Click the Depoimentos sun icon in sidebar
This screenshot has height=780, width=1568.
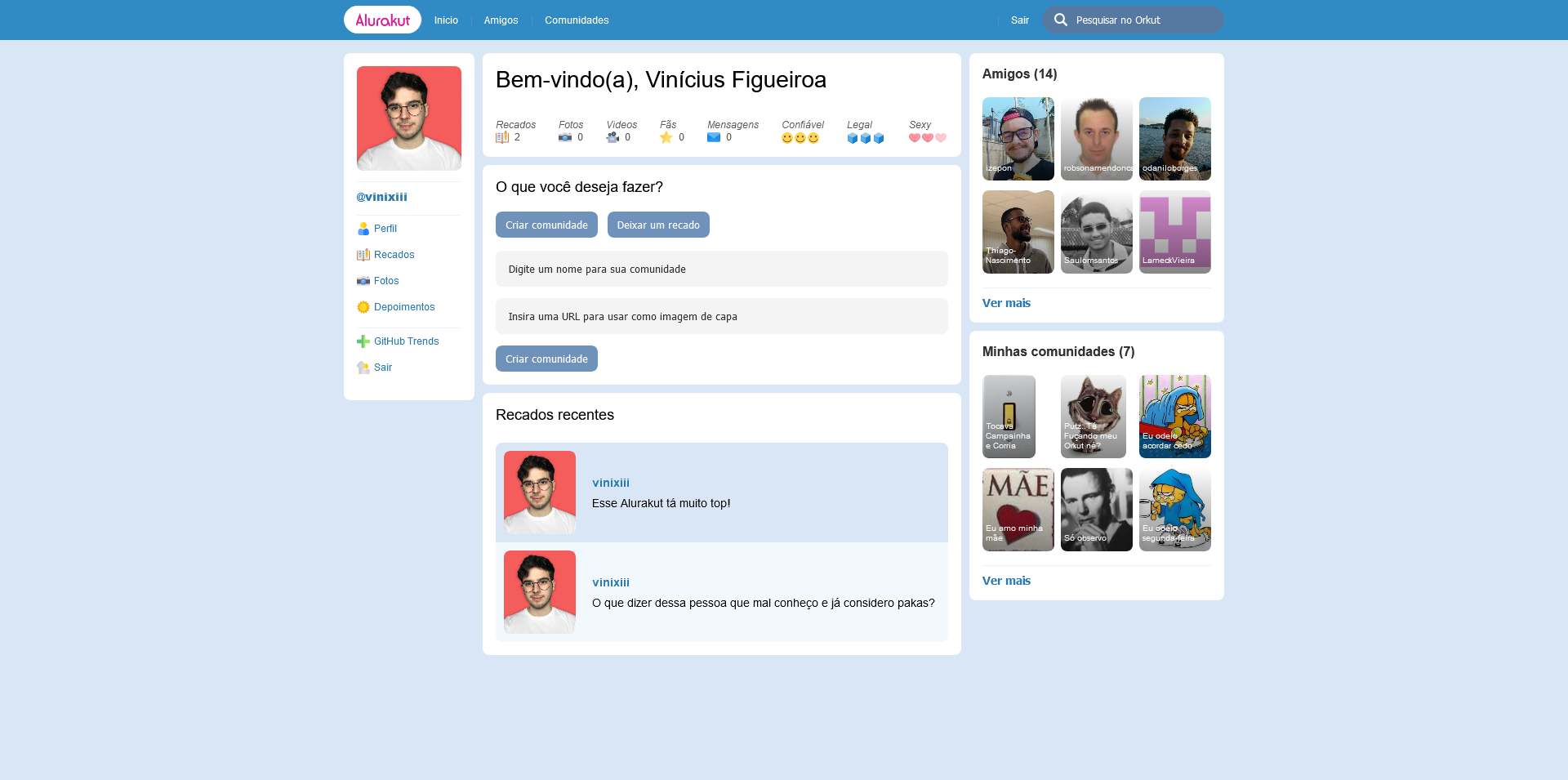pyautogui.click(x=363, y=307)
